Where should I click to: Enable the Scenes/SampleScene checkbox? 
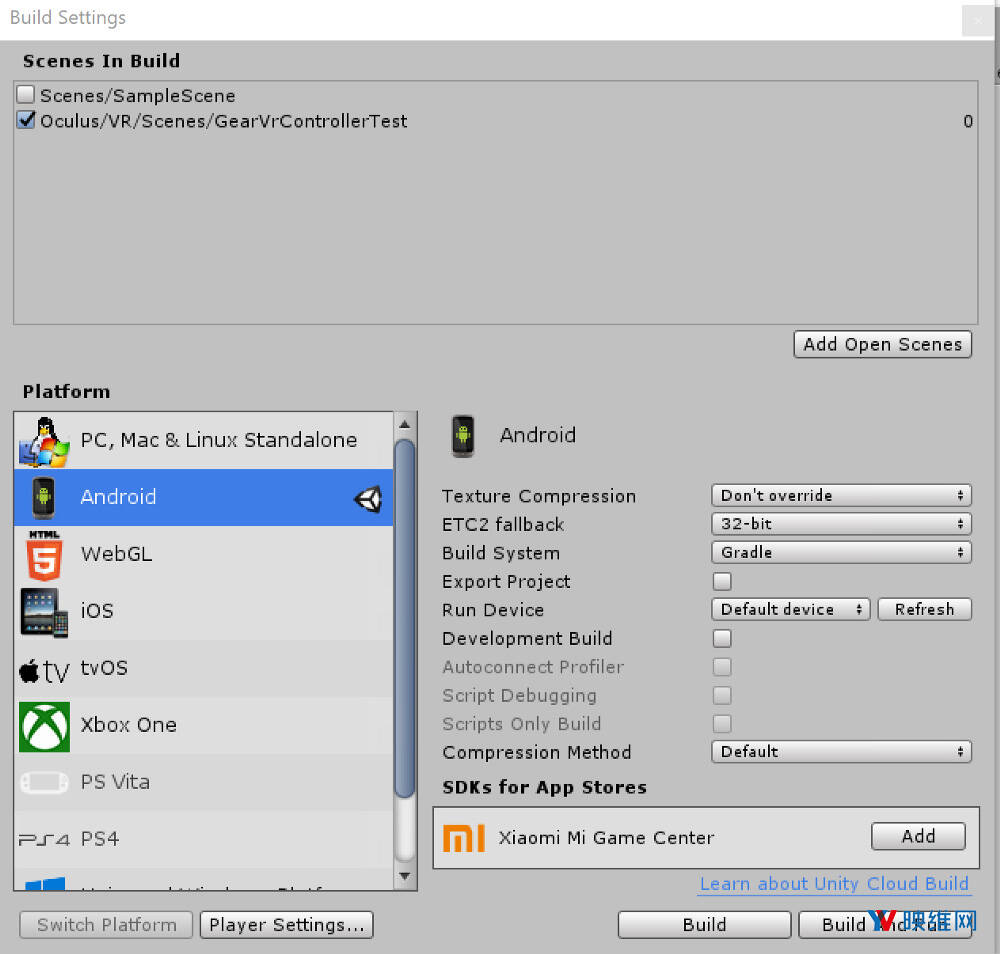(26, 96)
